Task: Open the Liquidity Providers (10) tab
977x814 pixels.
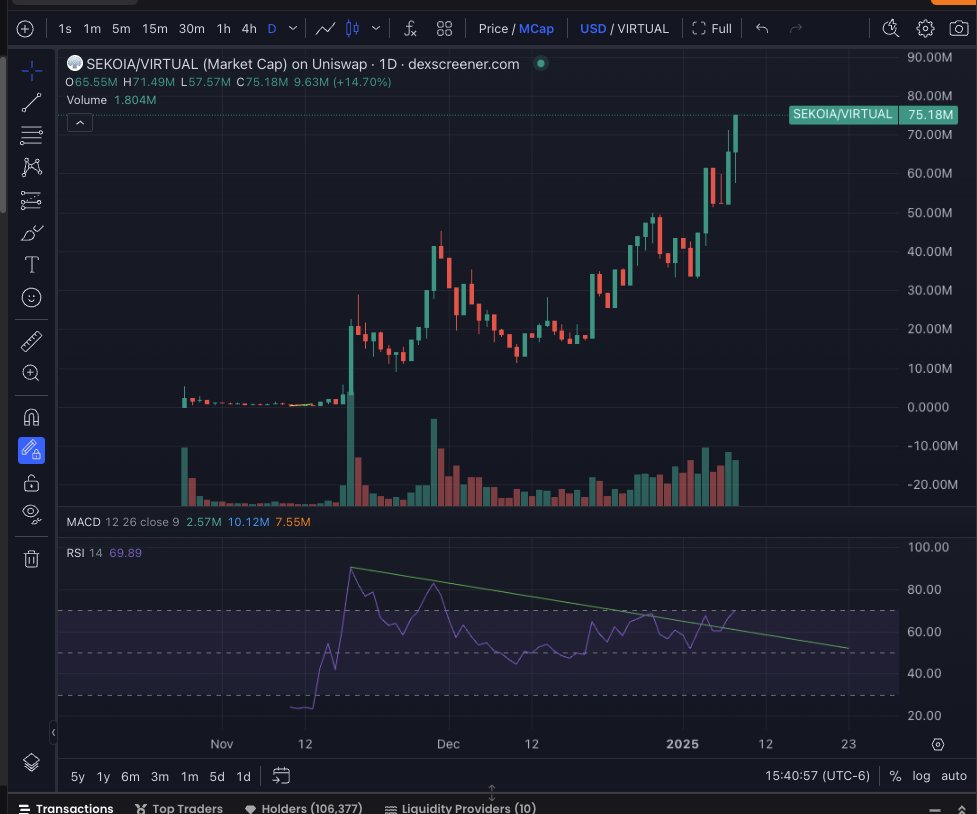Action: [460, 808]
